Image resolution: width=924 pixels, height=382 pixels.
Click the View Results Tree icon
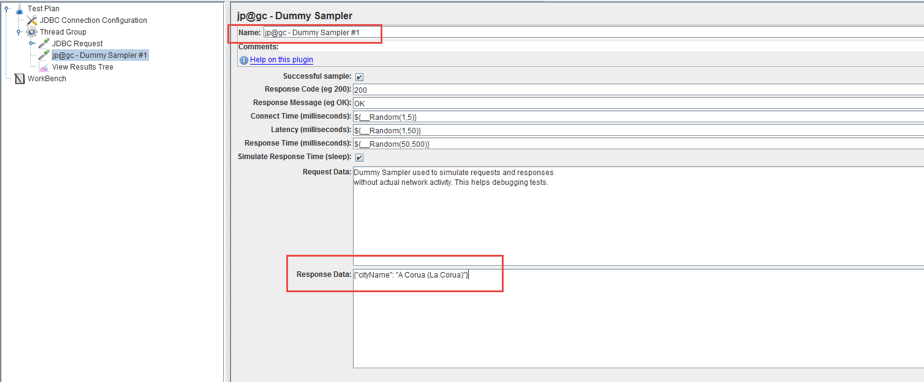[44, 67]
